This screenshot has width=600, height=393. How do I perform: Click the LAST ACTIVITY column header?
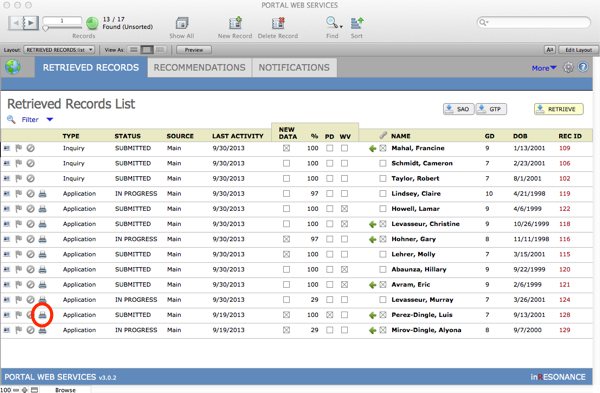click(x=238, y=136)
